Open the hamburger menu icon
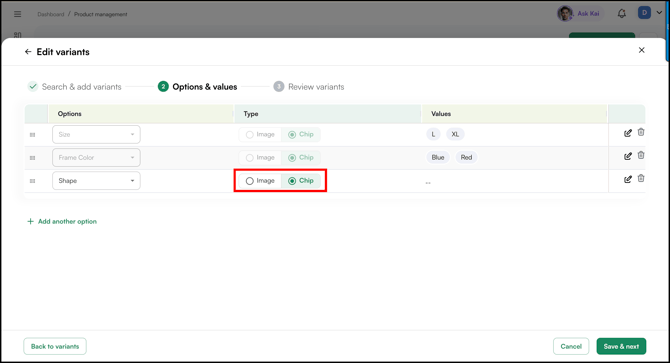670x363 pixels. pyautogui.click(x=18, y=14)
